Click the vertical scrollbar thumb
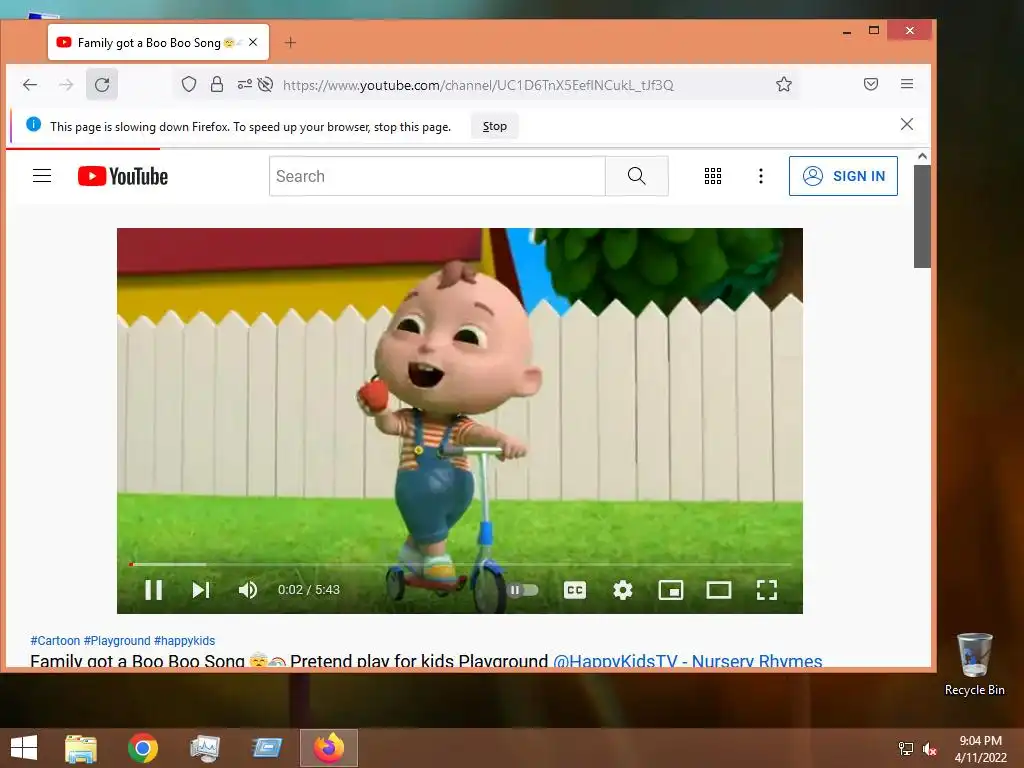 coord(922,216)
